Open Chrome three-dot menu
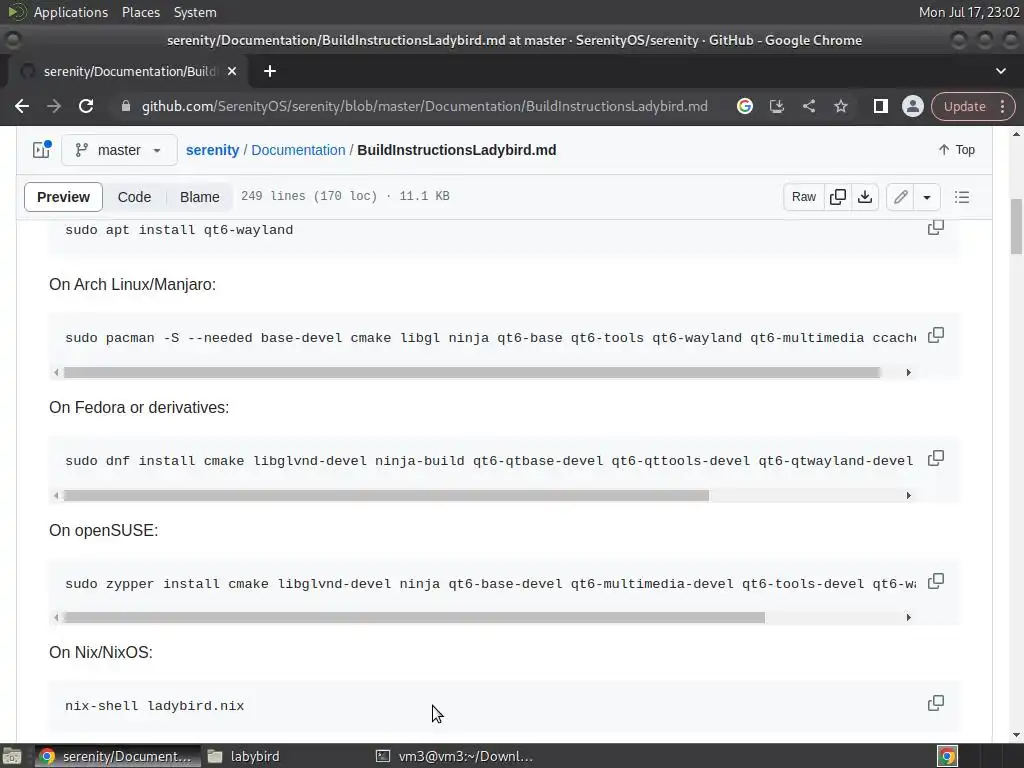Image resolution: width=1024 pixels, height=768 pixels. tap(1002, 106)
